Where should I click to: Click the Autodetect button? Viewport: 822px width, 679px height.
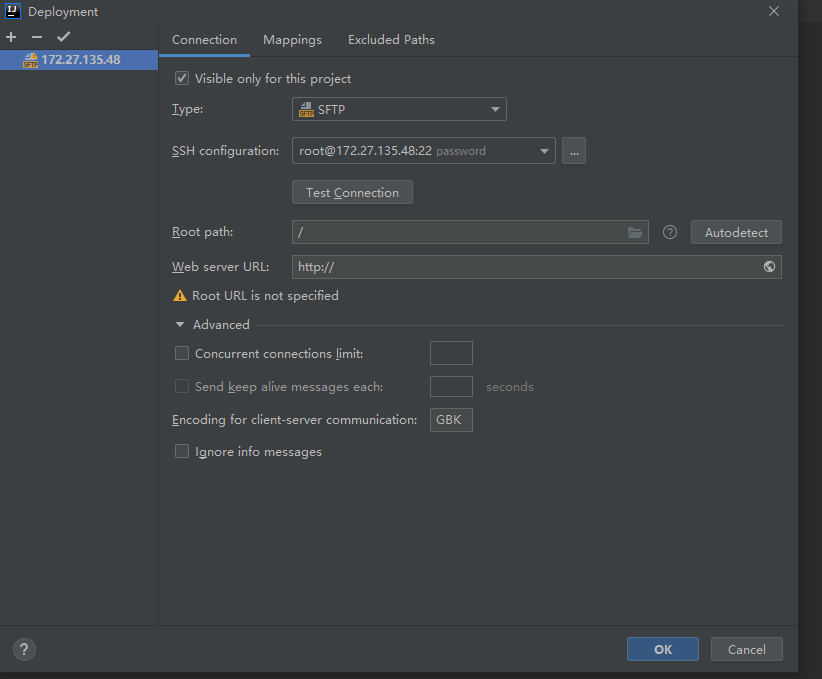point(736,232)
